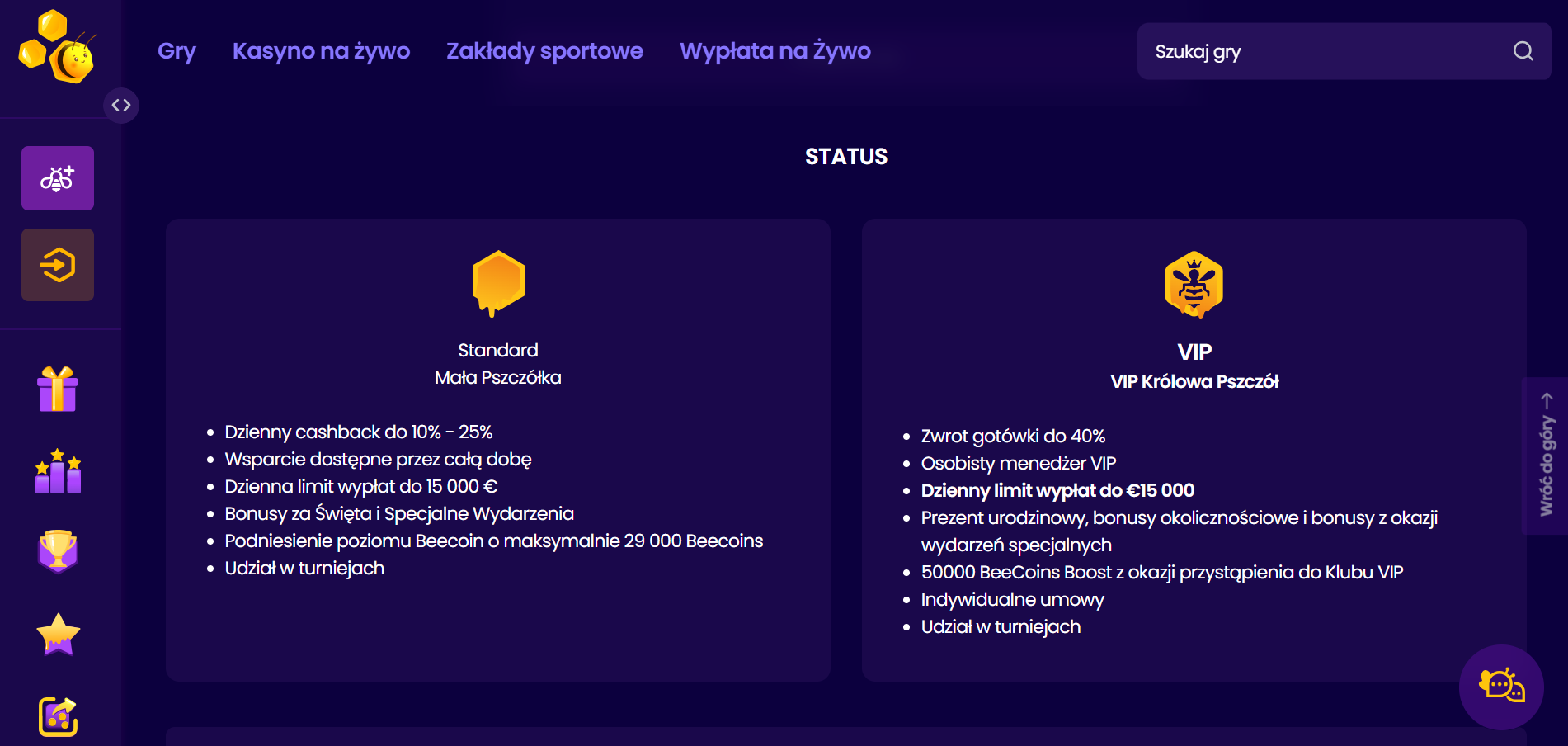Go to Kasyno na żywo section
Viewport: 1568px width, 746px height.
[x=321, y=51]
